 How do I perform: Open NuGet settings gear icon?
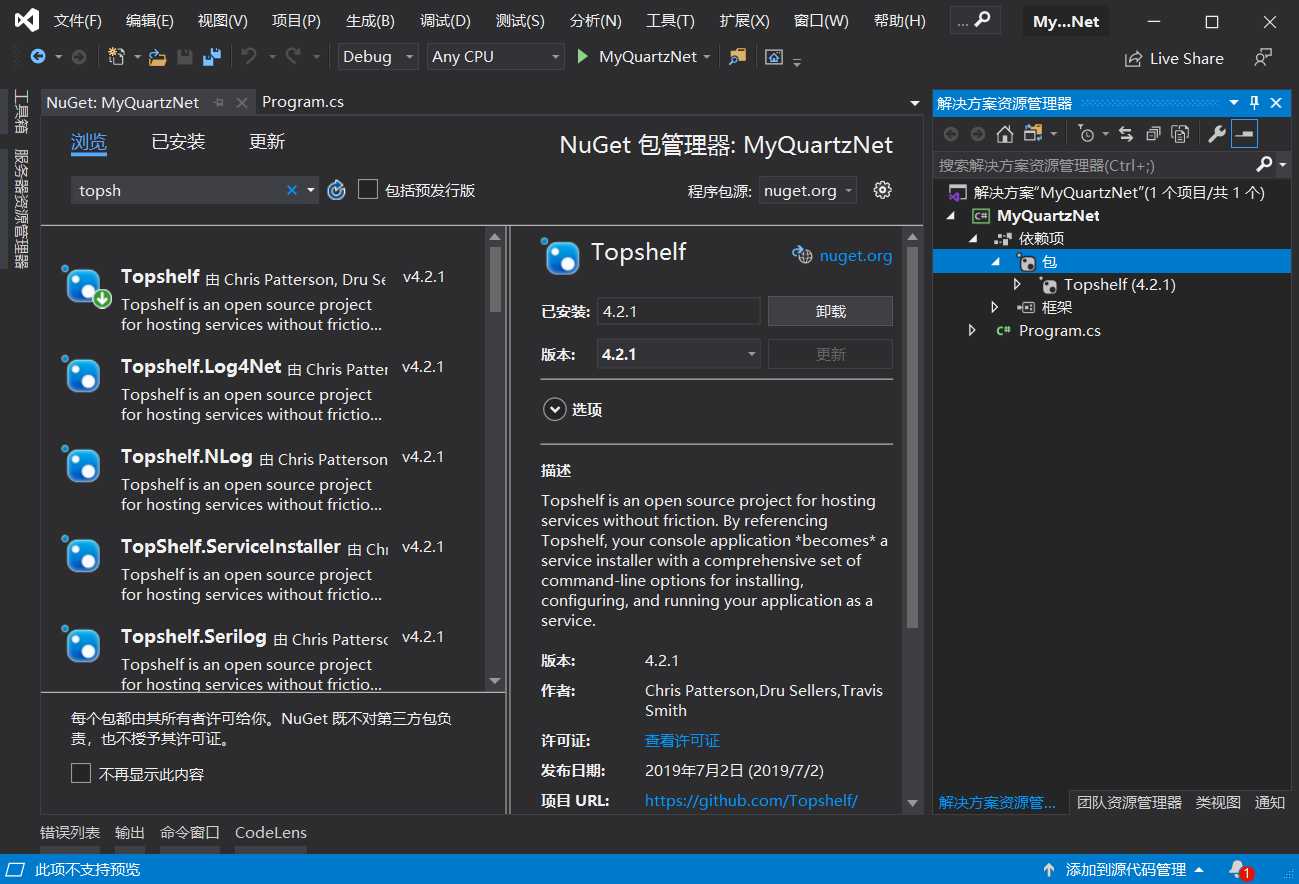tap(882, 190)
